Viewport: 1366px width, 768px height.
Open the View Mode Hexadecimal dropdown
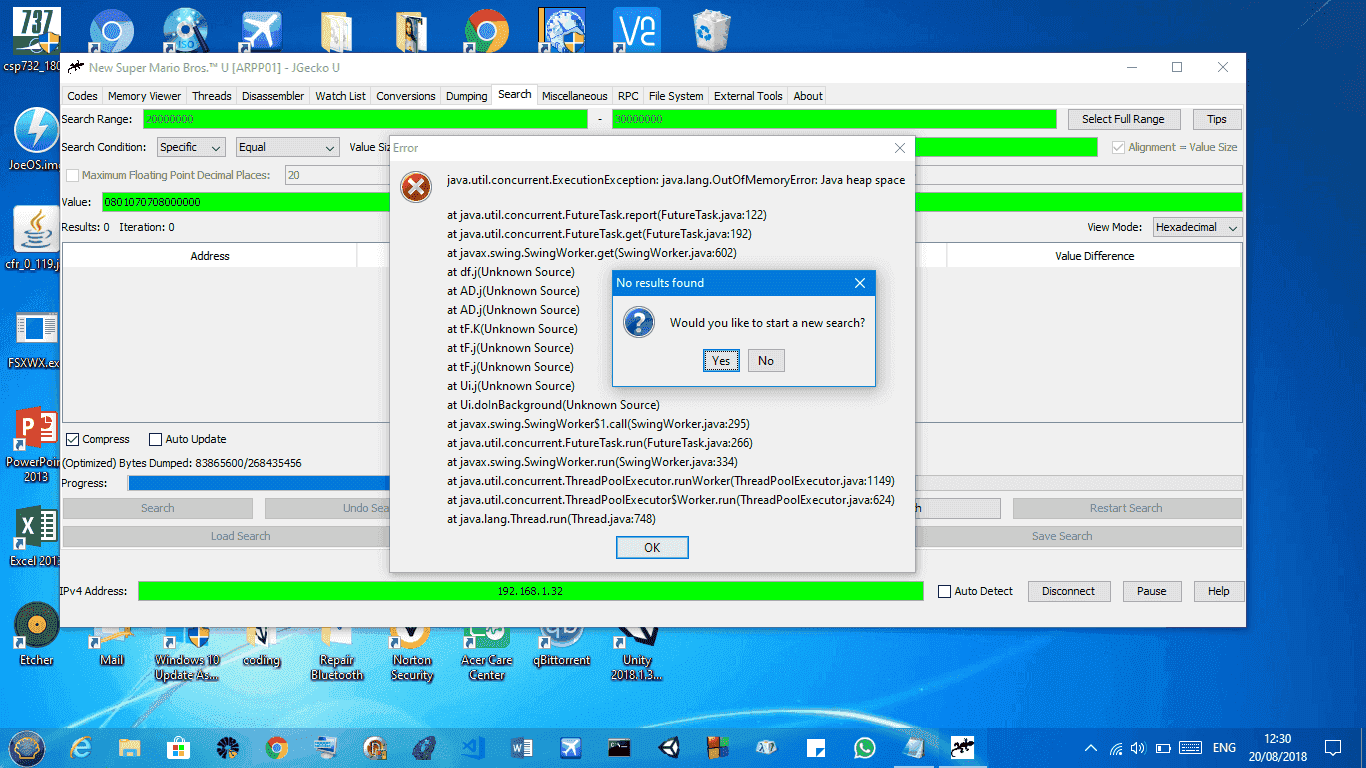(x=1197, y=227)
